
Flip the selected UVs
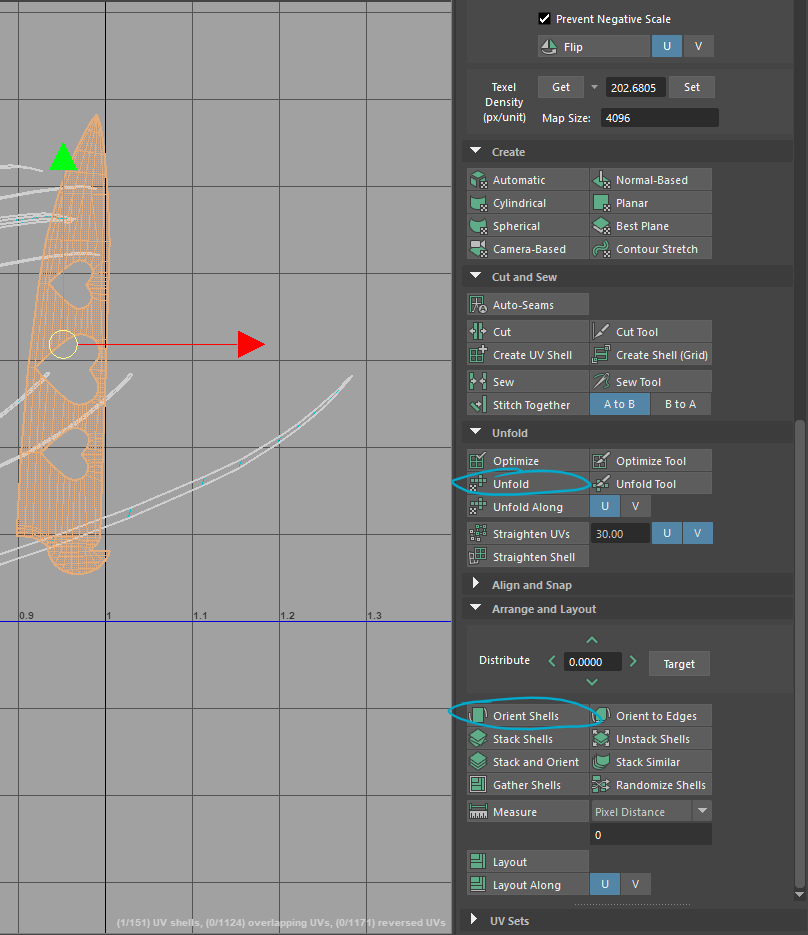click(x=593, y=47)
